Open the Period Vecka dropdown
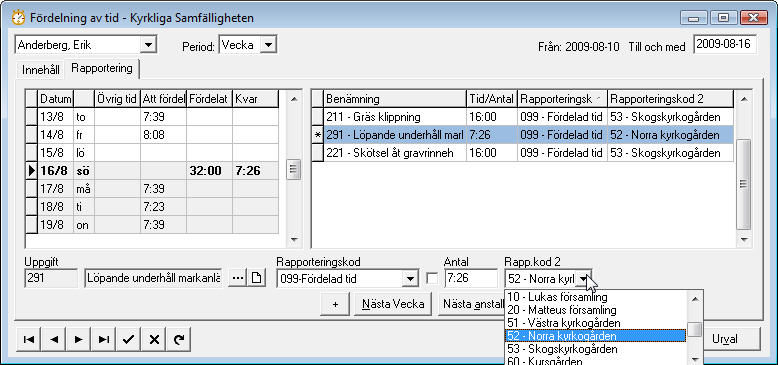The width and height of the screenshot is (778, 365). [x=268, y=45]
